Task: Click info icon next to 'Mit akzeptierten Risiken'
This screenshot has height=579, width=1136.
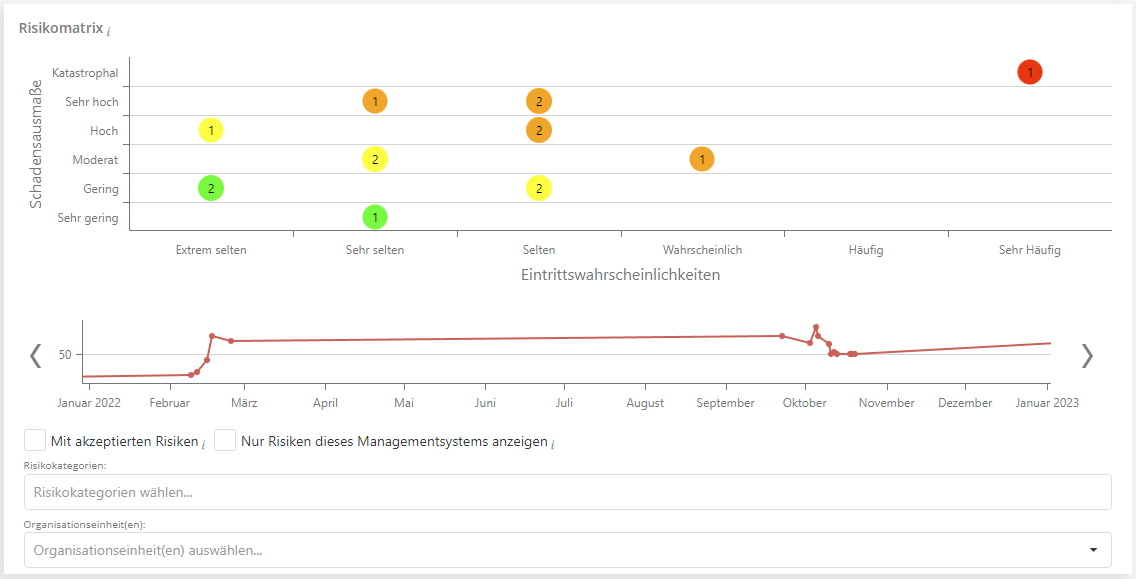Action: pyautogui.click(x=204, y=443)
